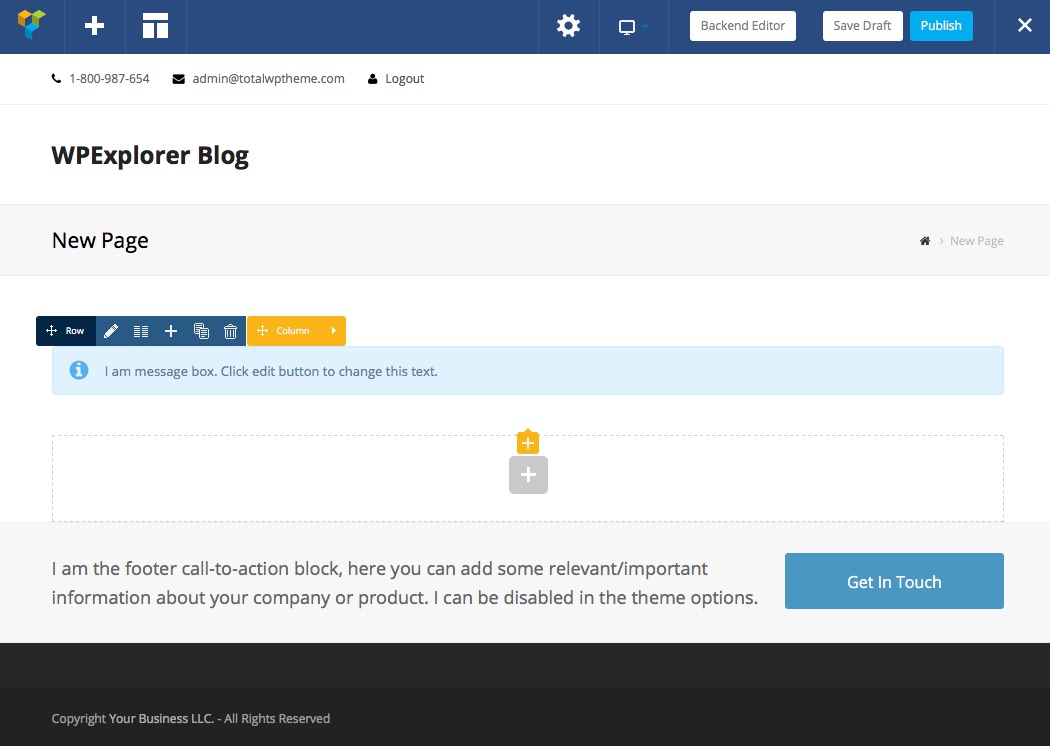Switch to Backend Editor
The image size is (1050, 746).
[743, 25]
